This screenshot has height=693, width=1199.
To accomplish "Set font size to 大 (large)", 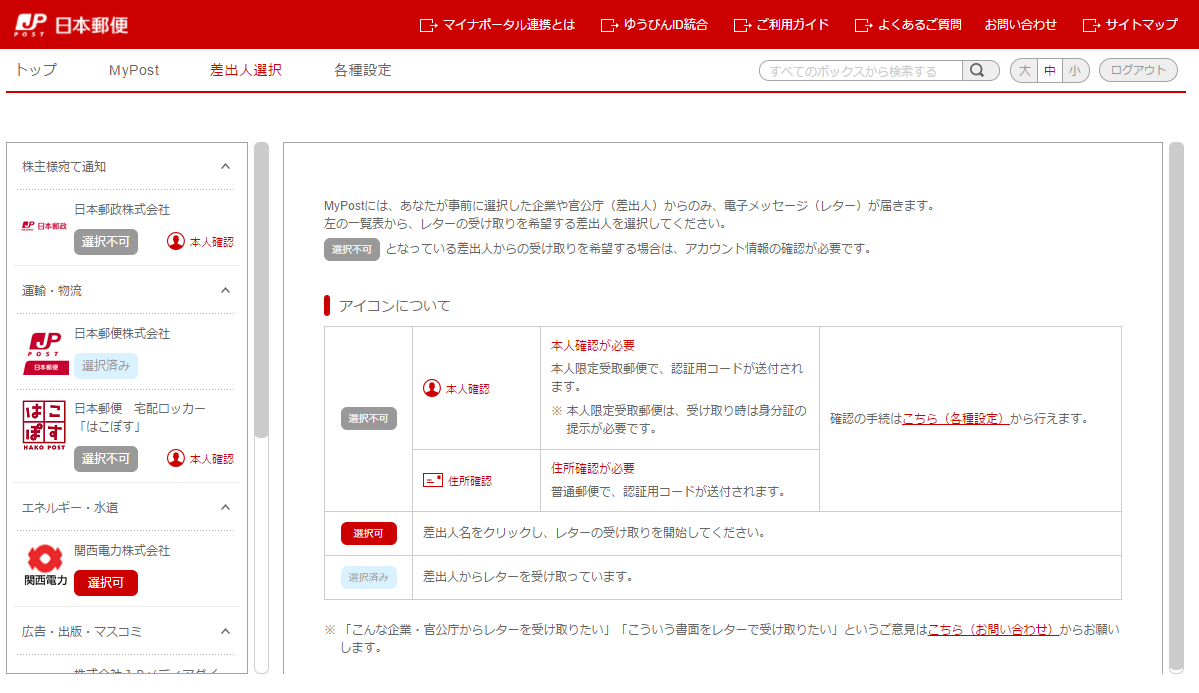I will pyautogui.click(x=1025, y=70).
